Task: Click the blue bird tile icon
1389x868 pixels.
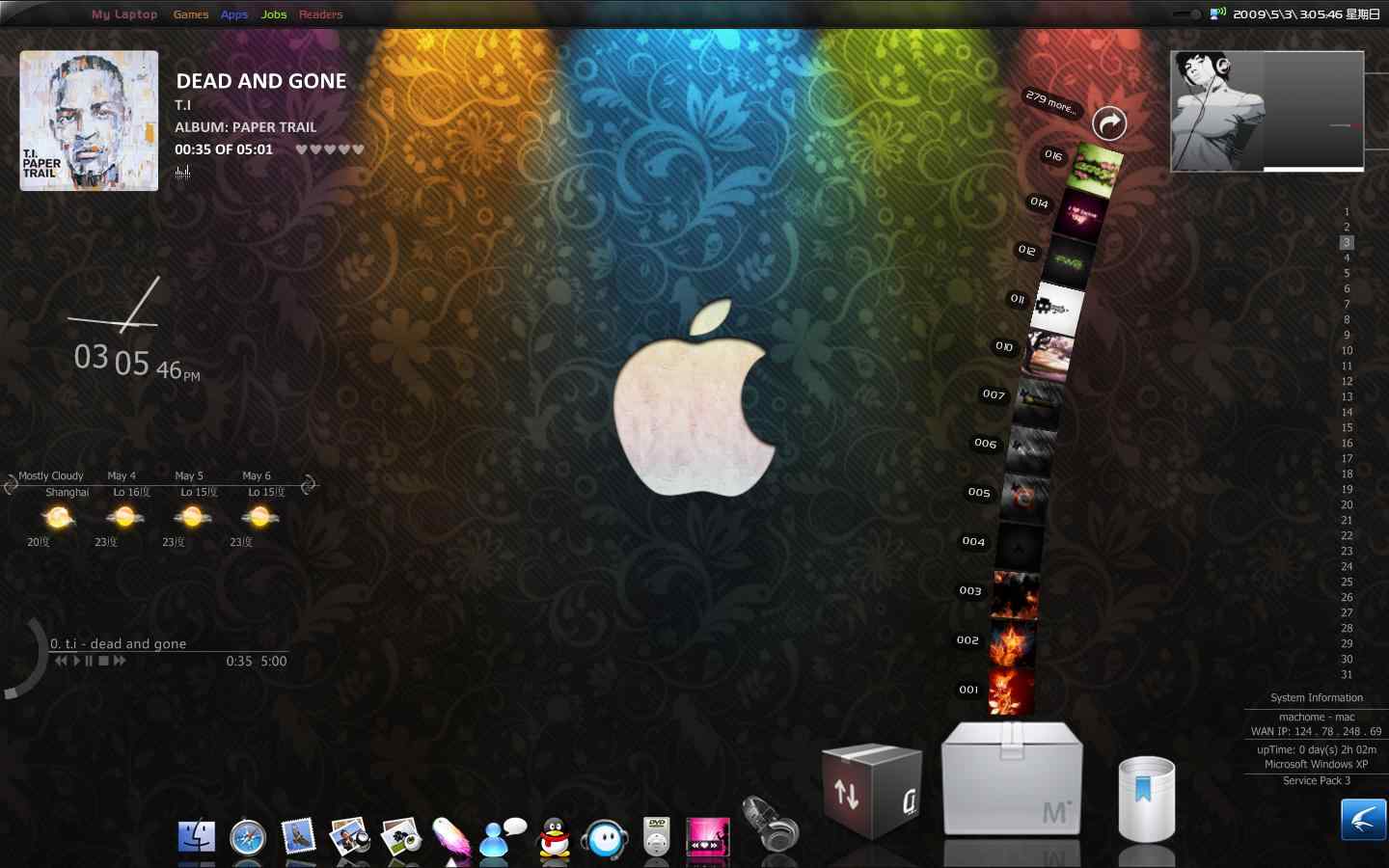Action: coord(1363,820)
